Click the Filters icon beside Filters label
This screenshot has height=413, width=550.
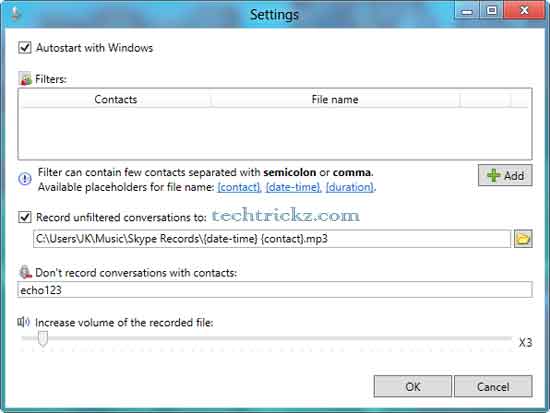pos(25,79)
